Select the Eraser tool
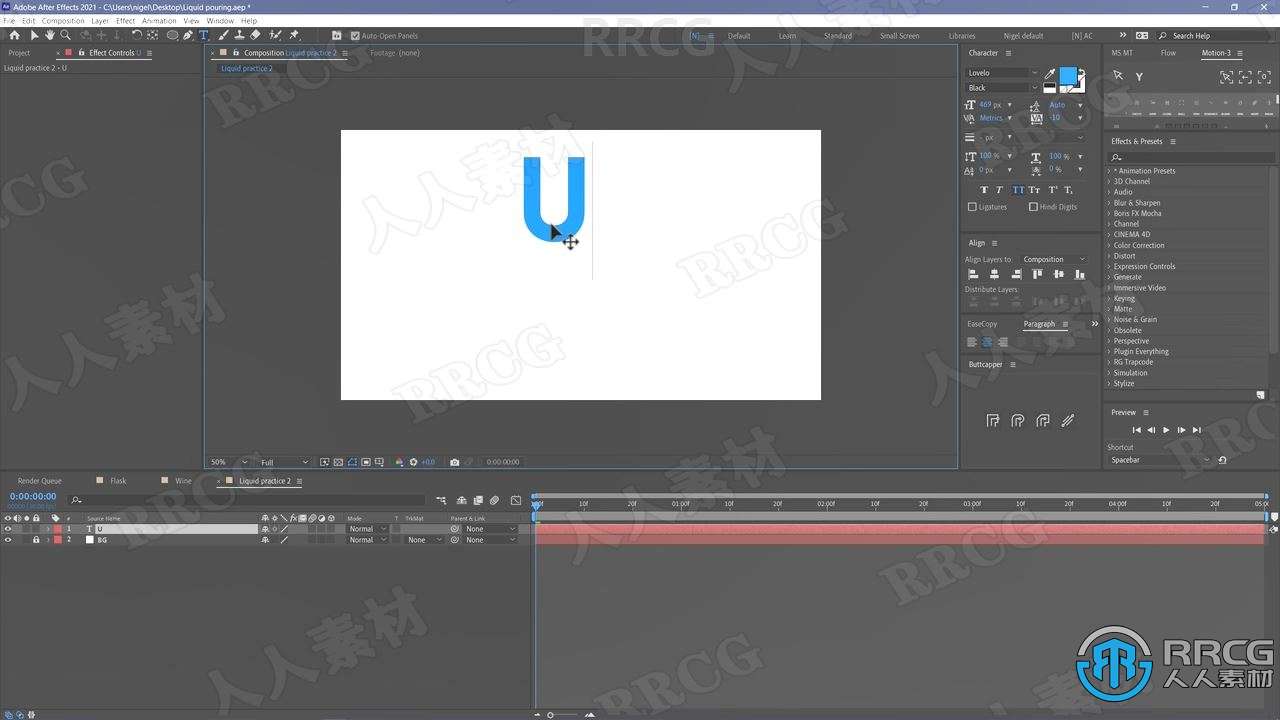The image size is (1280, 720). (255, 36)
